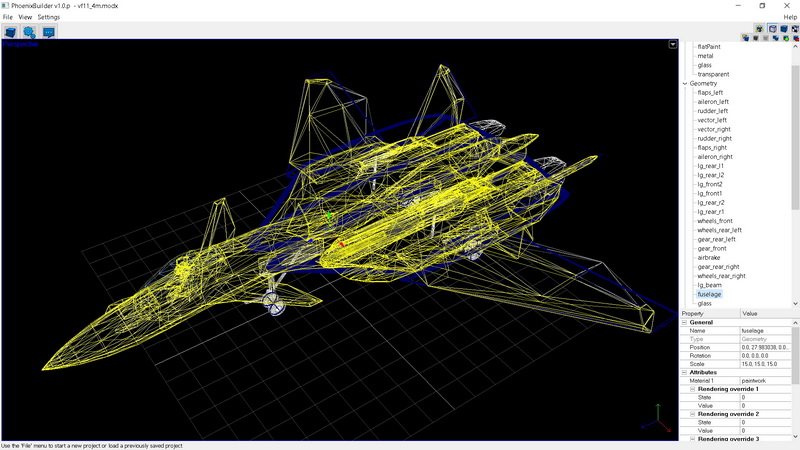Collapse the Geometry tree node
Image resolution: width=800 pixels, height=450 pixels.
tap(685, 84)
